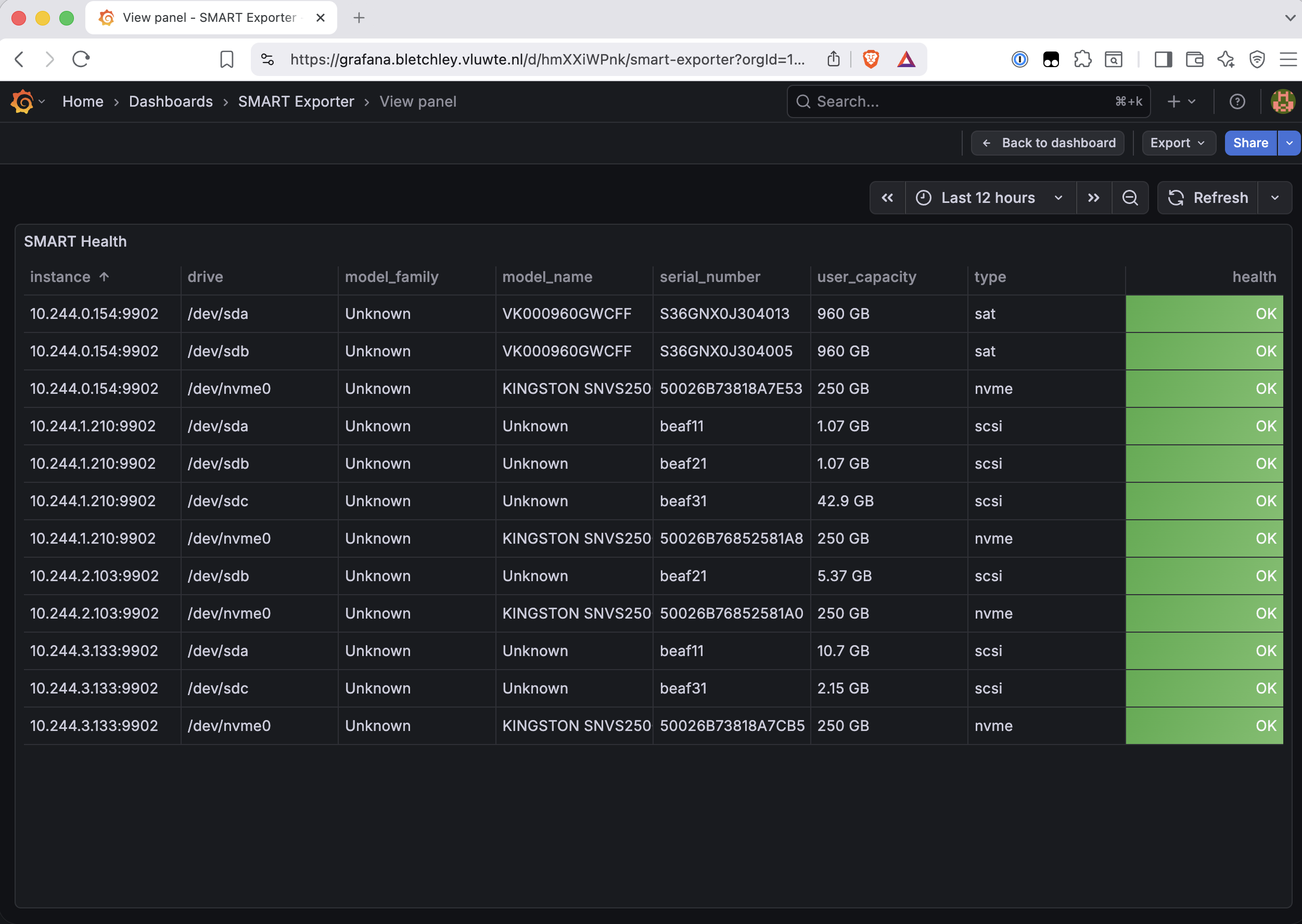Click serial 50026B76852581A0 cell

click(731, 613)
